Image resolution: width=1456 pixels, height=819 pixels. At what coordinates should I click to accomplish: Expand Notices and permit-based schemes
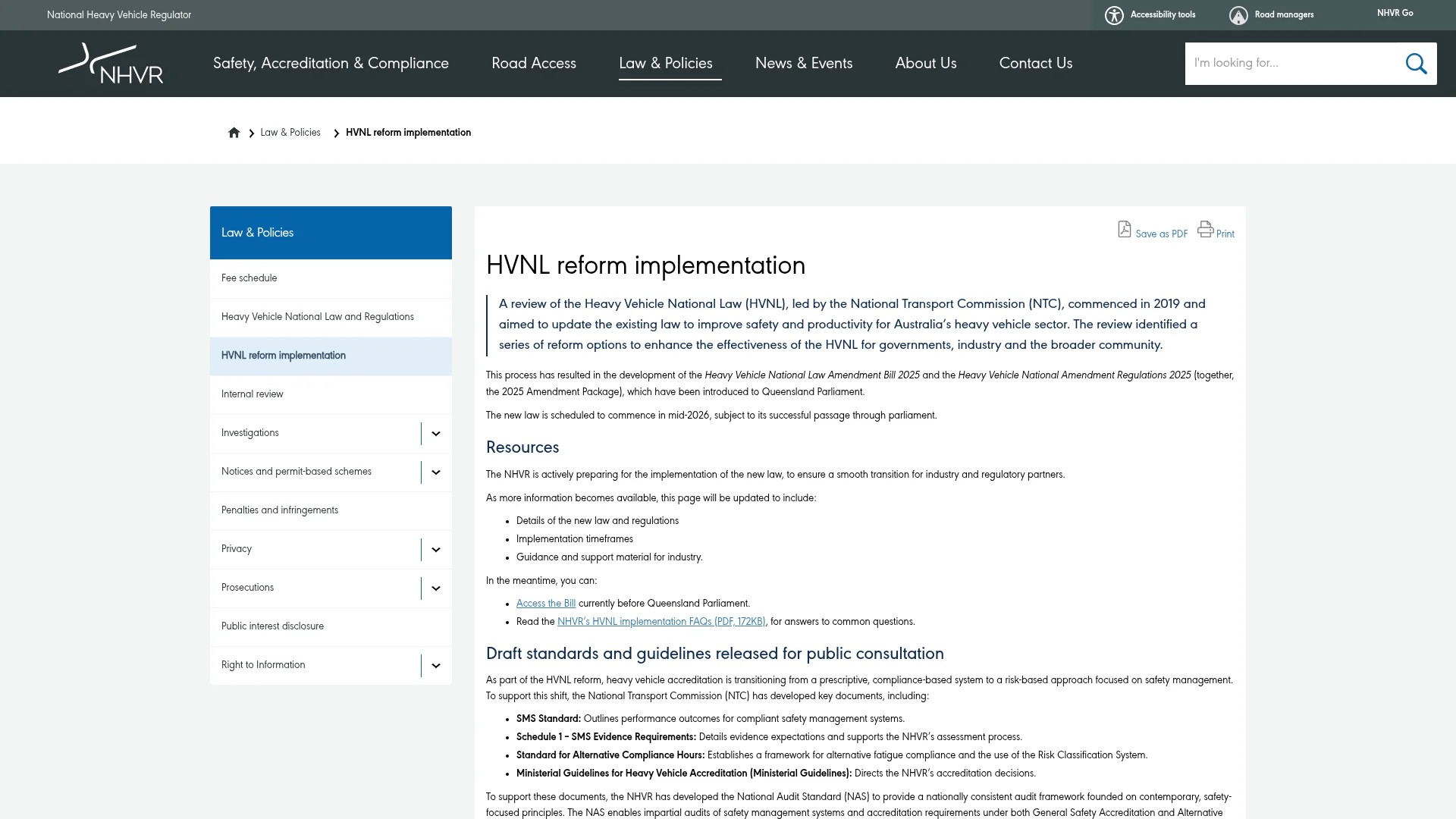[x=435, y=472]
